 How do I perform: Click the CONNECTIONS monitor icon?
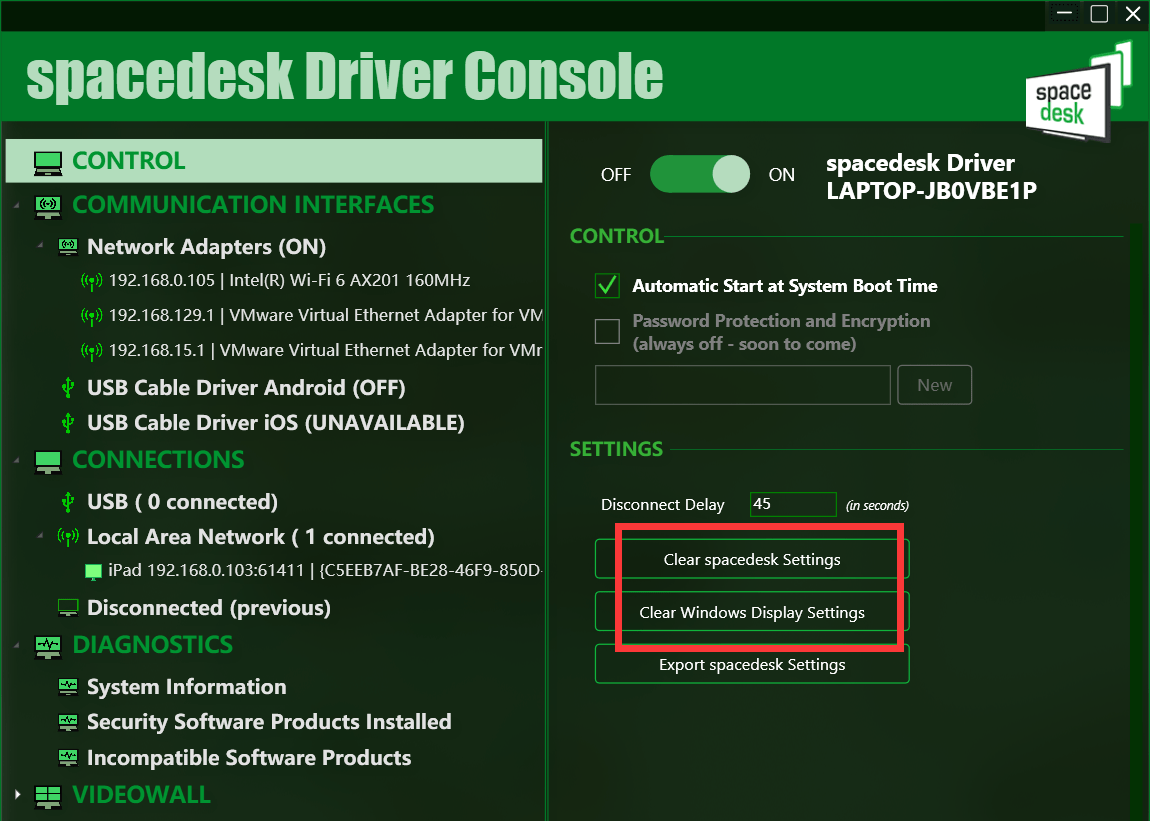[x=48, y=461]
